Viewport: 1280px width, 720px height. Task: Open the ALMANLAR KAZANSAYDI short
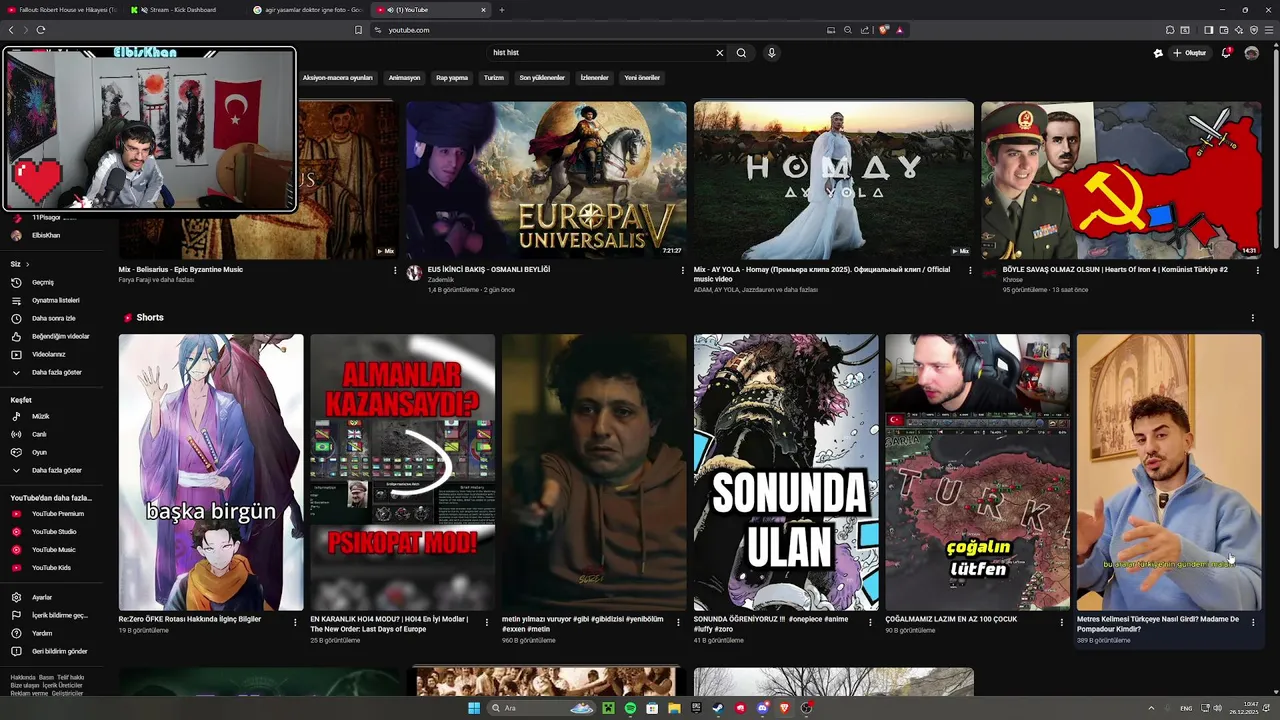point(402,472)
